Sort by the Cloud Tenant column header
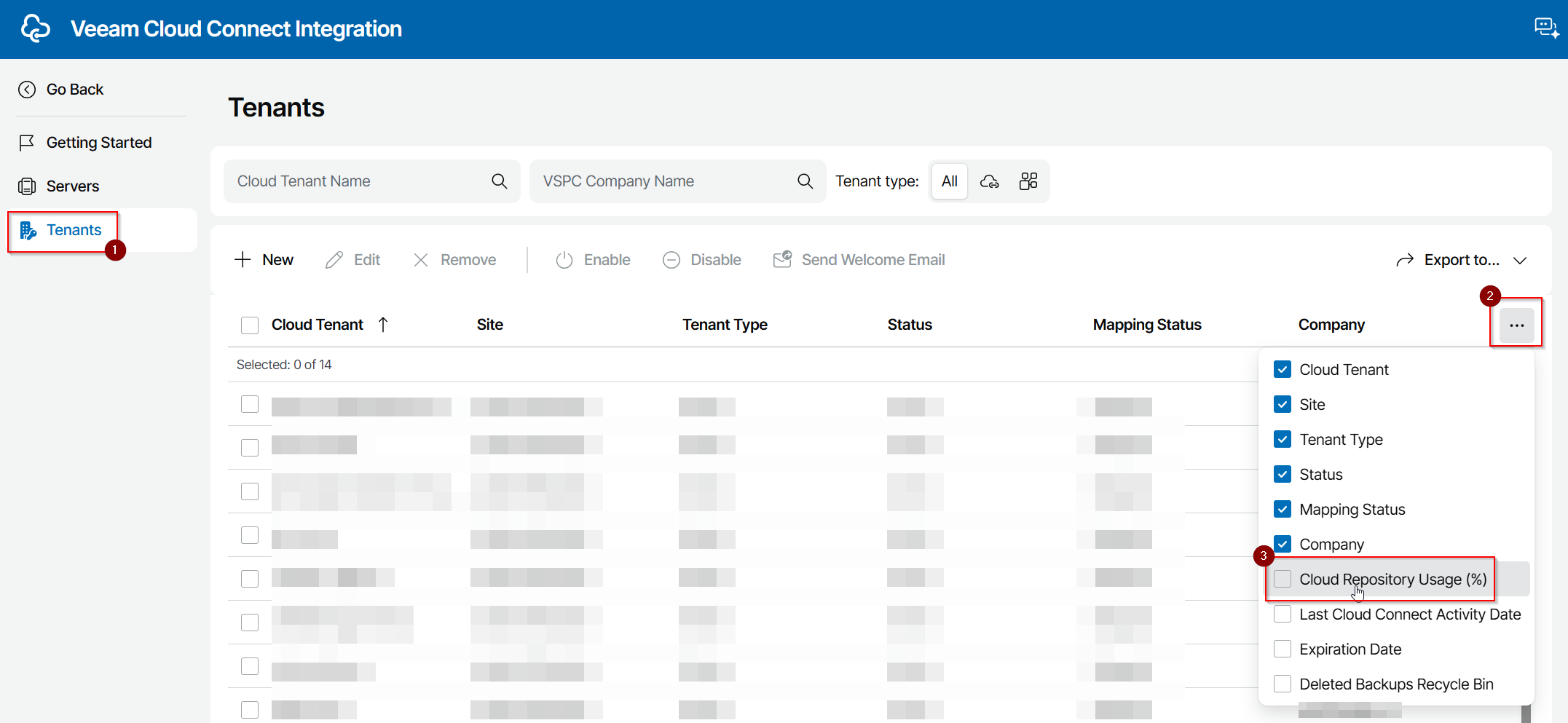 point(318,325)
